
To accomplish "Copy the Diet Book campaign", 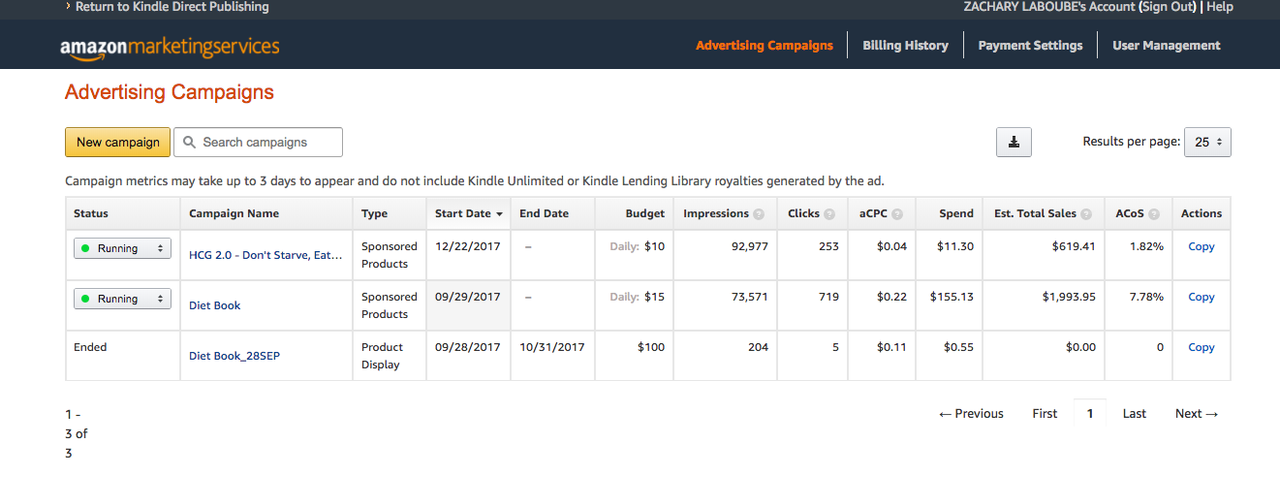I will [1201, 297].
